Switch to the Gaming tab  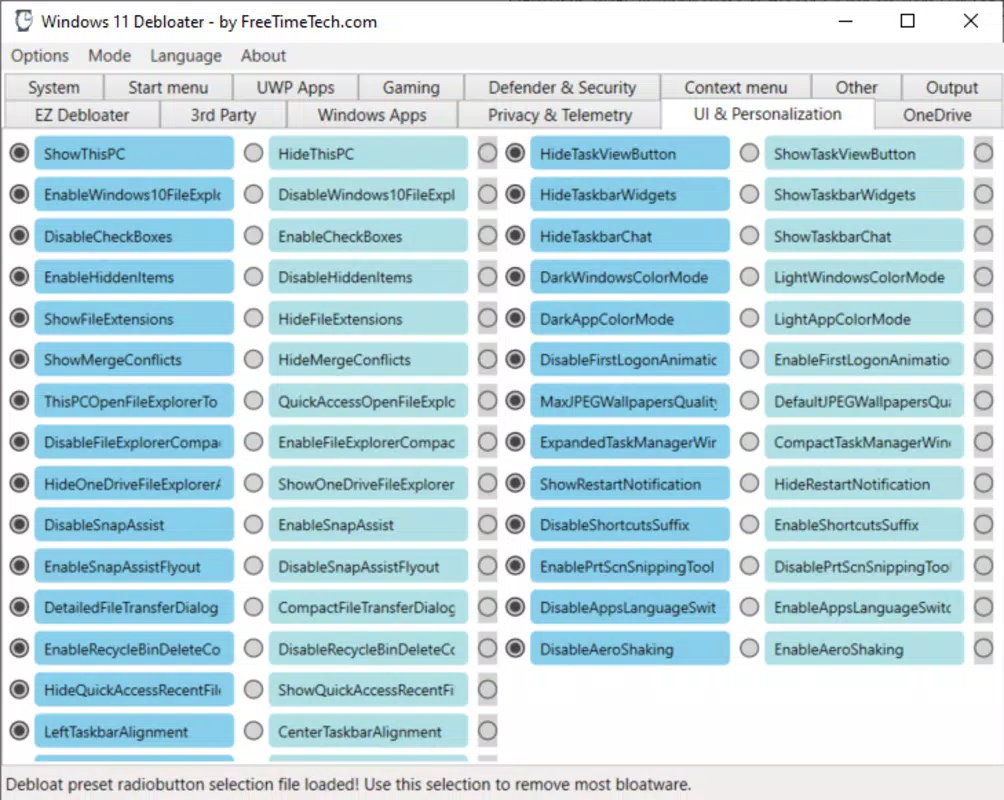tap(411, 87)
